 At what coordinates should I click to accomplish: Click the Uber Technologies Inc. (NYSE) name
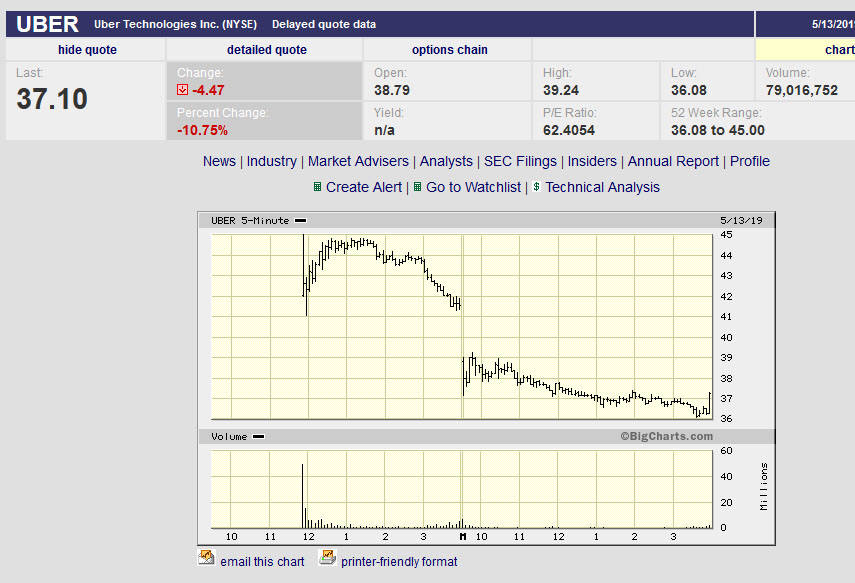(x=176, y=24)
